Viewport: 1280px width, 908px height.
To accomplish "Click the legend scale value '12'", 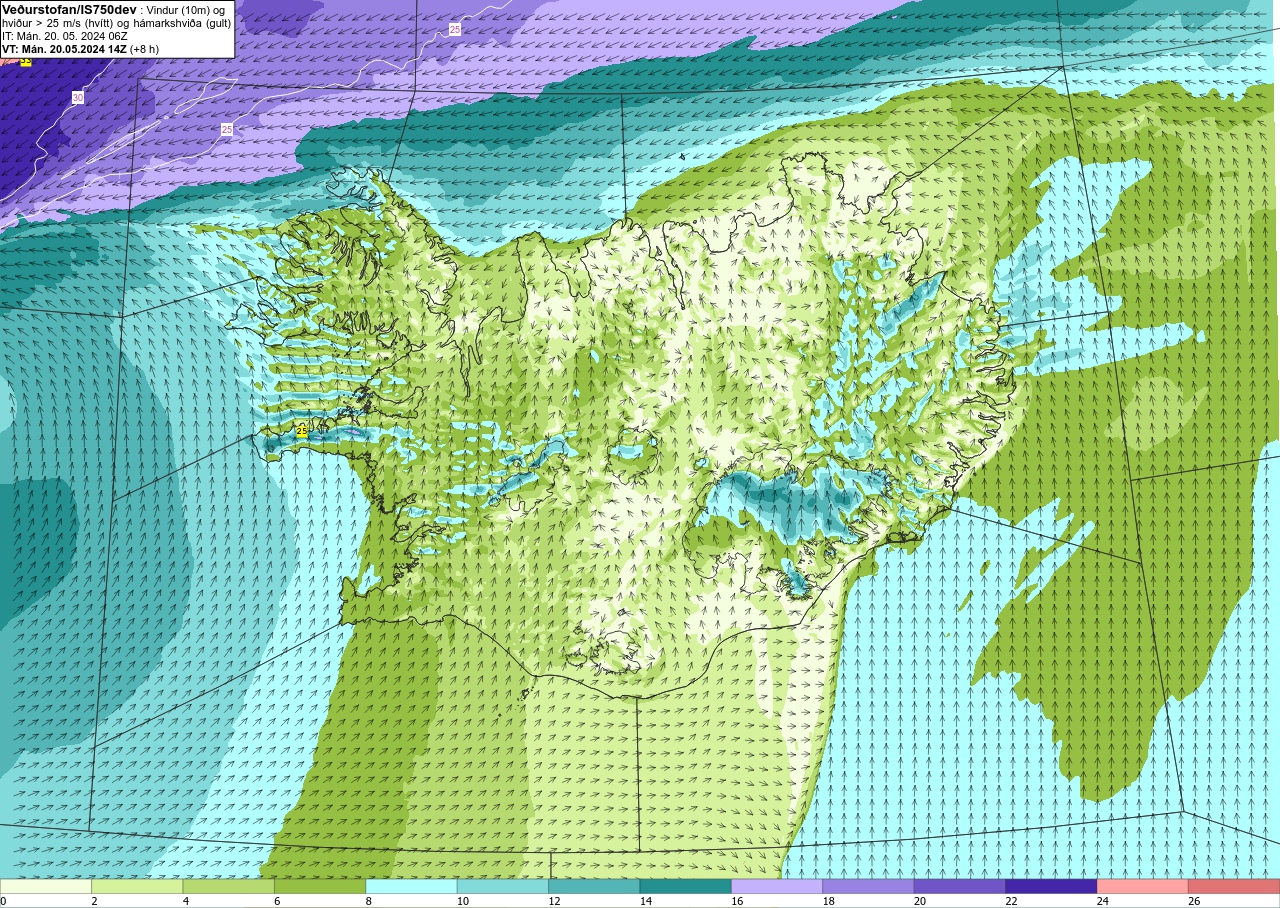I will tap(554, 901).
